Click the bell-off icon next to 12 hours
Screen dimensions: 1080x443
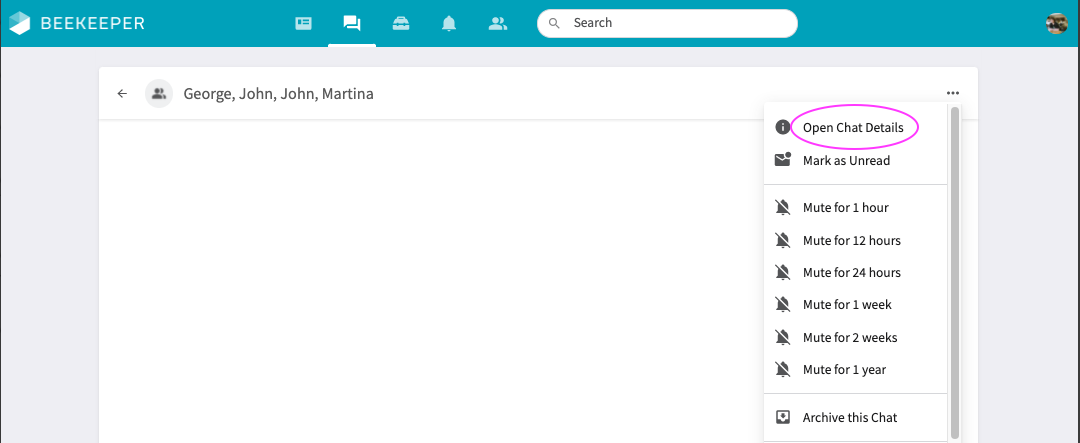point(782,240)
